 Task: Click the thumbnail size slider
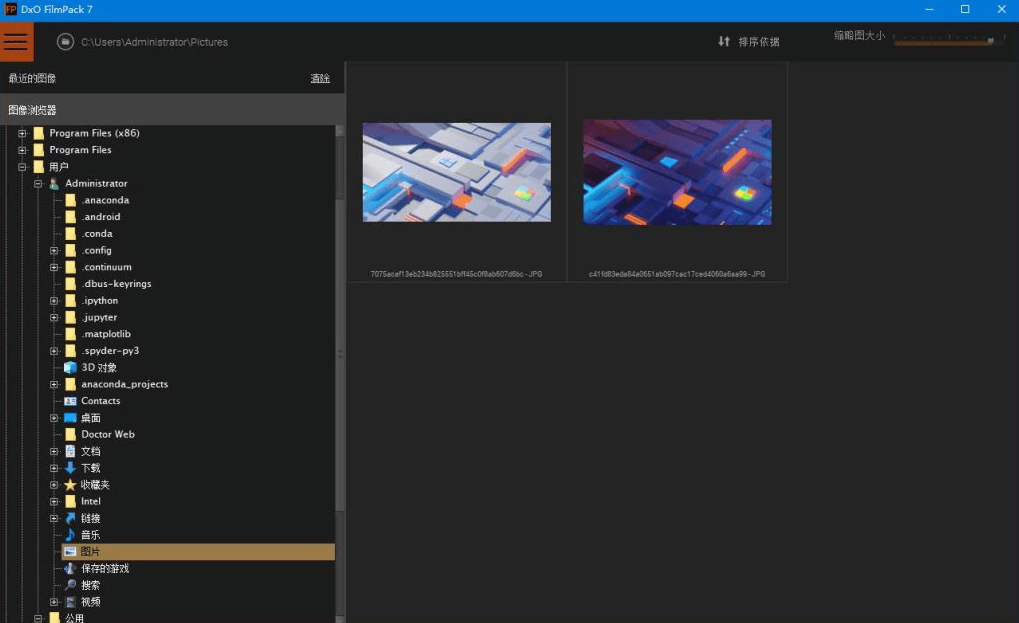[x=947, y=41]
